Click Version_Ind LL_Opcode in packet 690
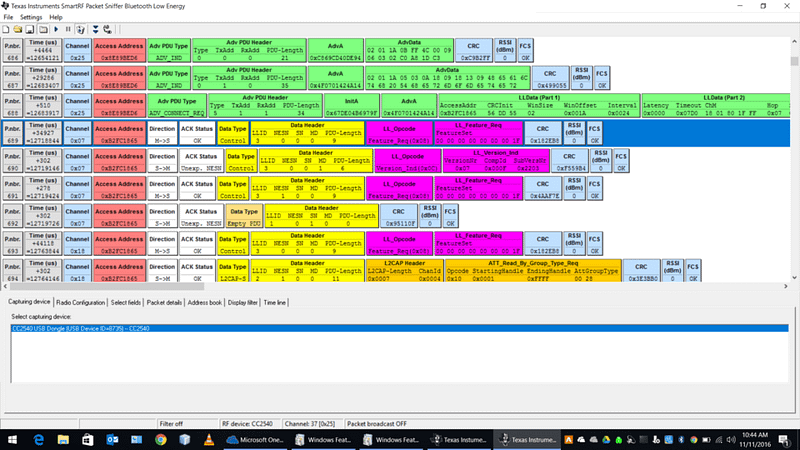The width and height of the screenshot is (800, 450). (408, 161)
